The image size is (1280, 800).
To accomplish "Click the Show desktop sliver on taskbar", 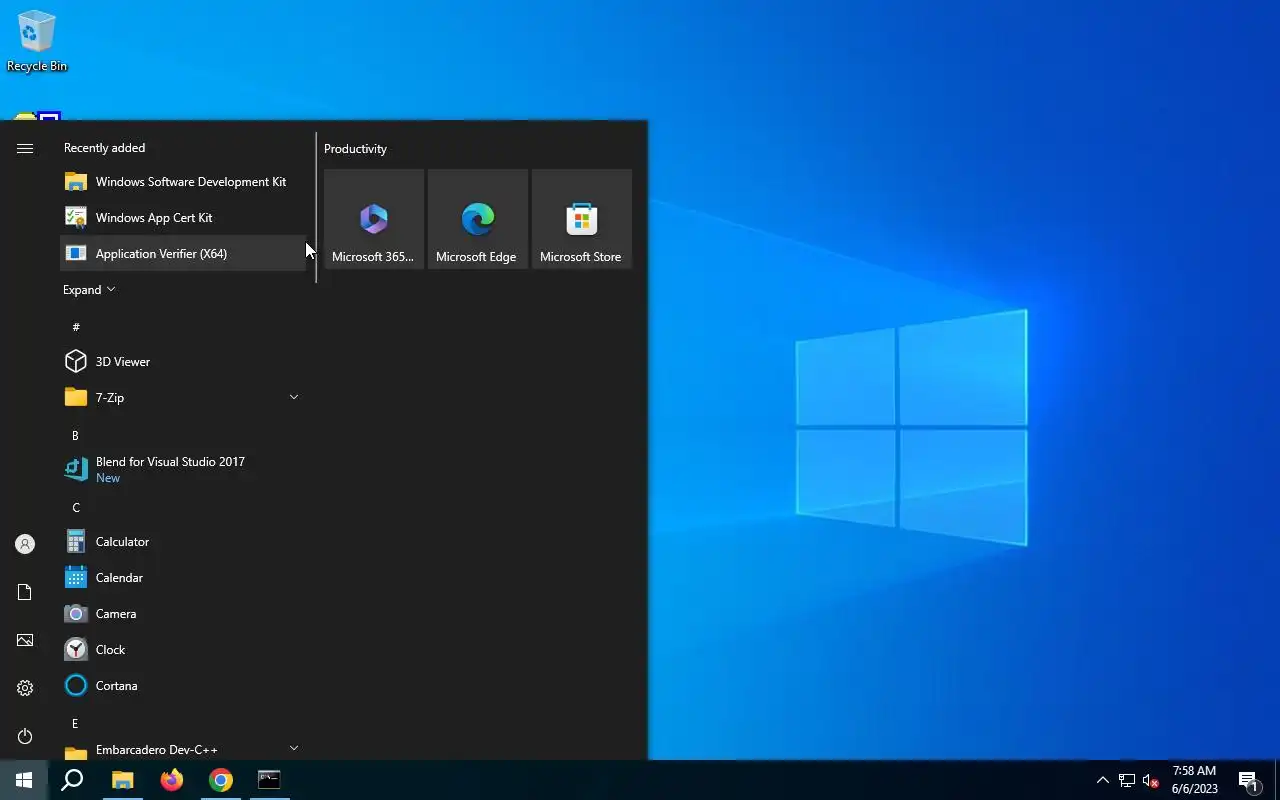I will coord(1277,780).
